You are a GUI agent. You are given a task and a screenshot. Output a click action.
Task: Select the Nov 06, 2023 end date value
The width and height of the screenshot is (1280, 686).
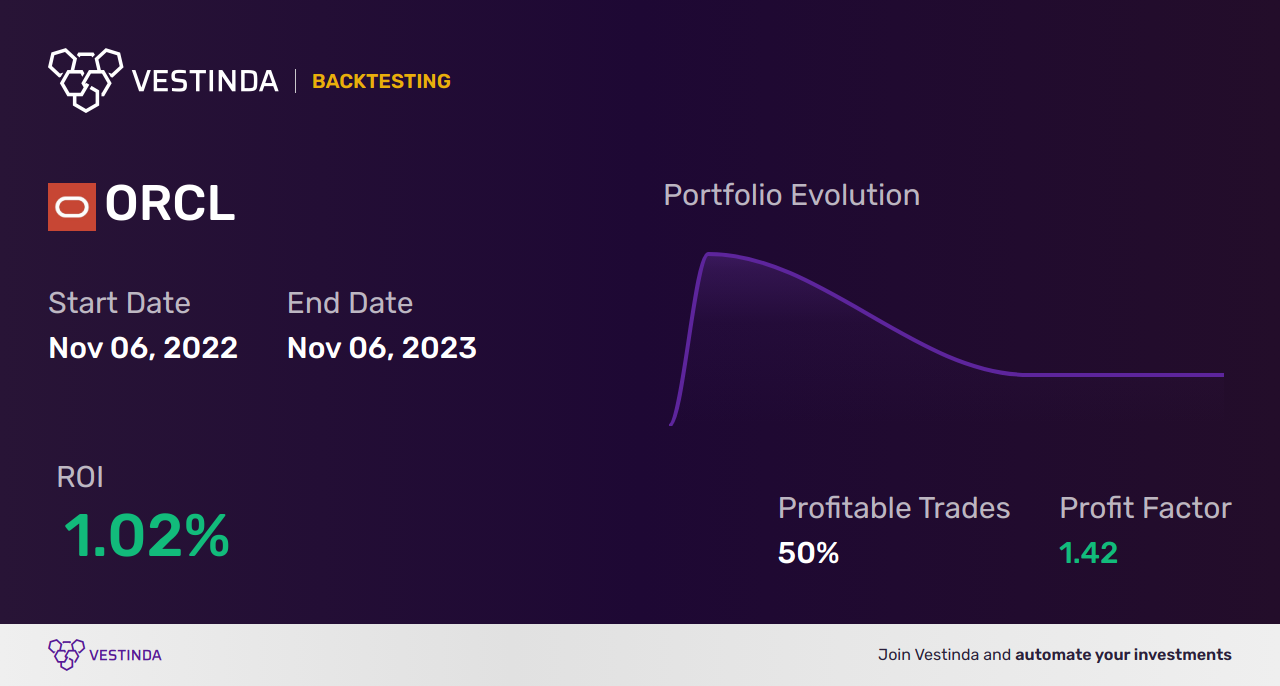pos(382,348)
